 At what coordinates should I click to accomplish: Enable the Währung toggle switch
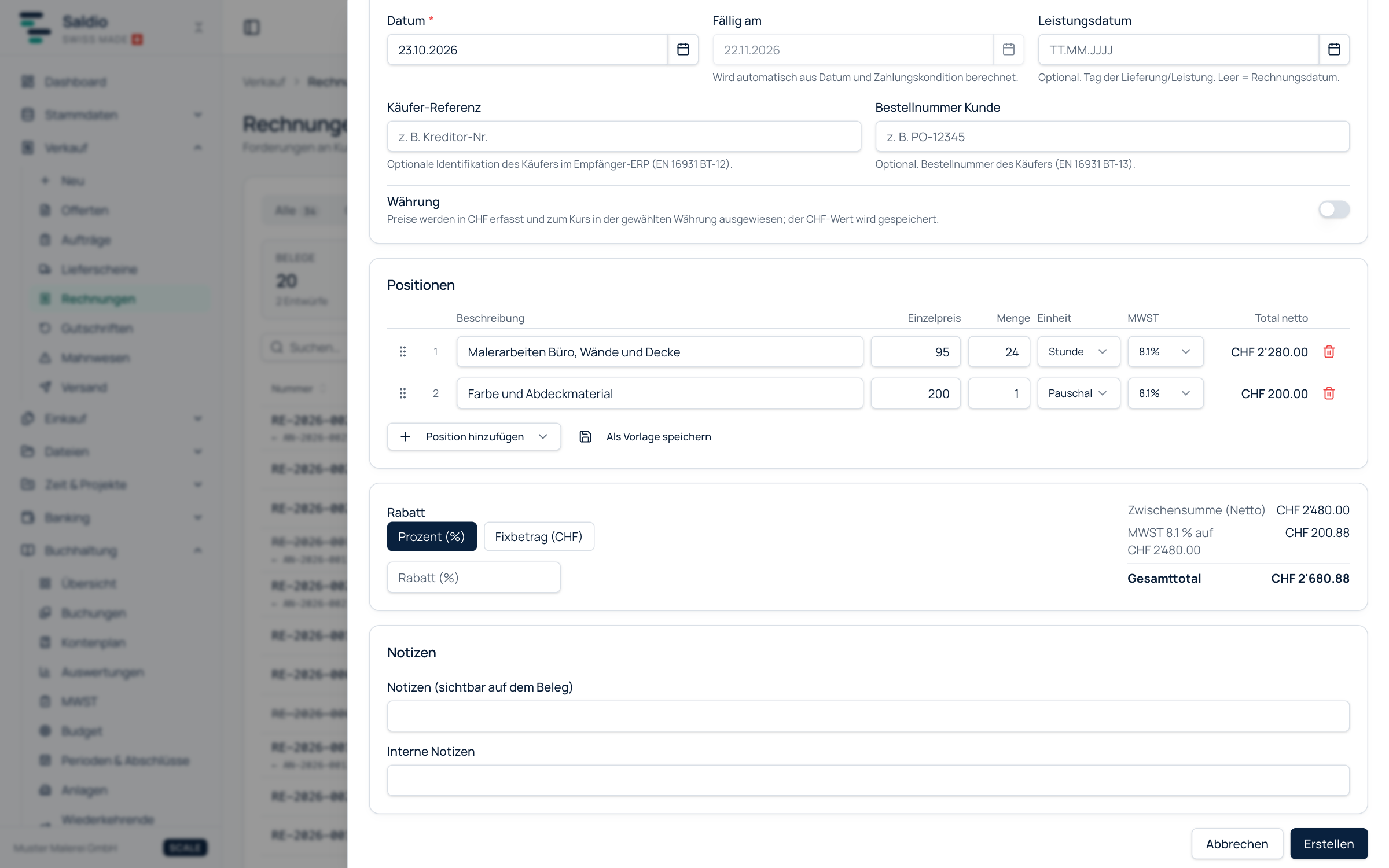[1334, 209]
